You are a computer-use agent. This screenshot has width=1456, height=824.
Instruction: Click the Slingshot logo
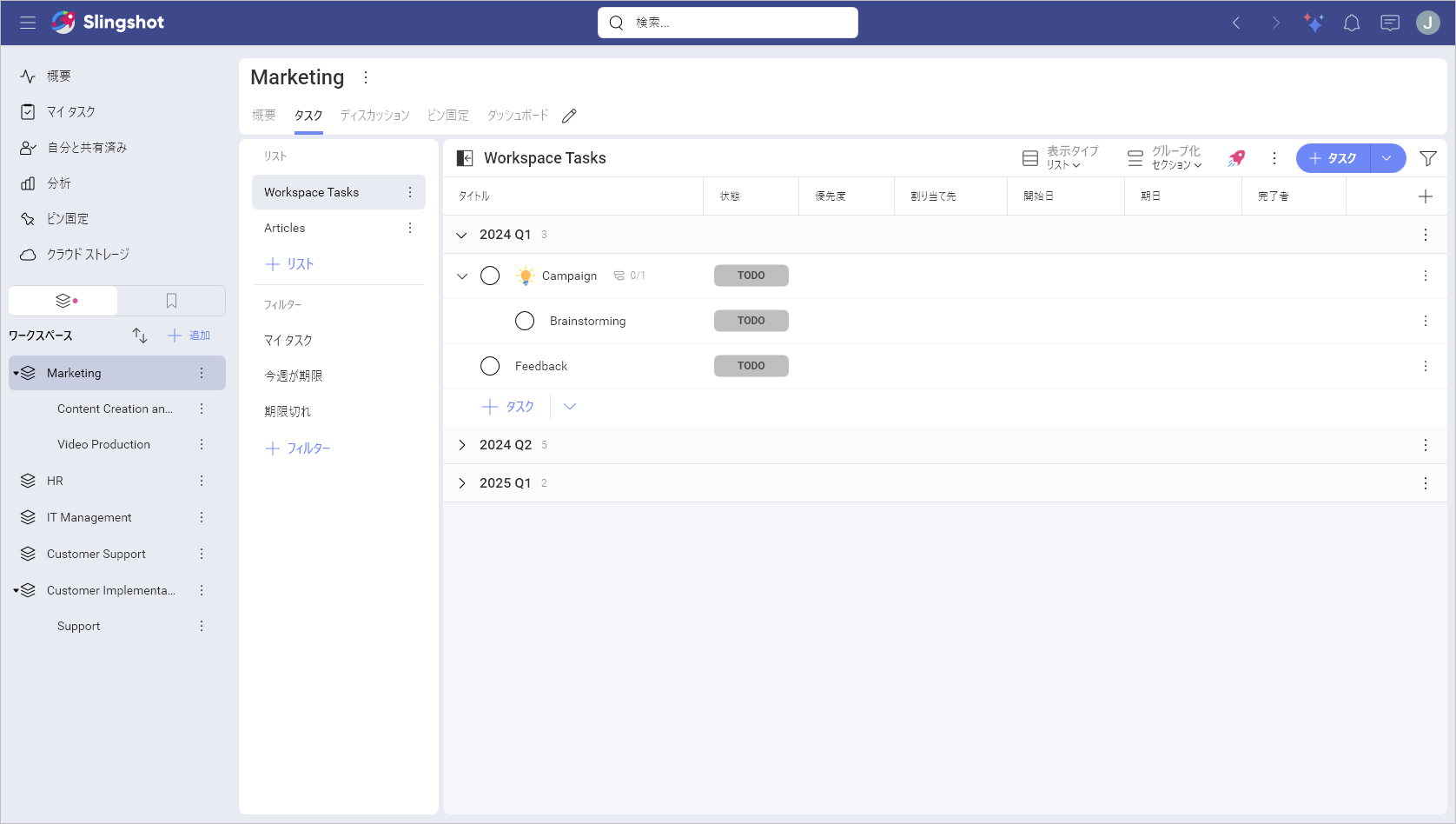pyautogui.click(x=108, y=23)
